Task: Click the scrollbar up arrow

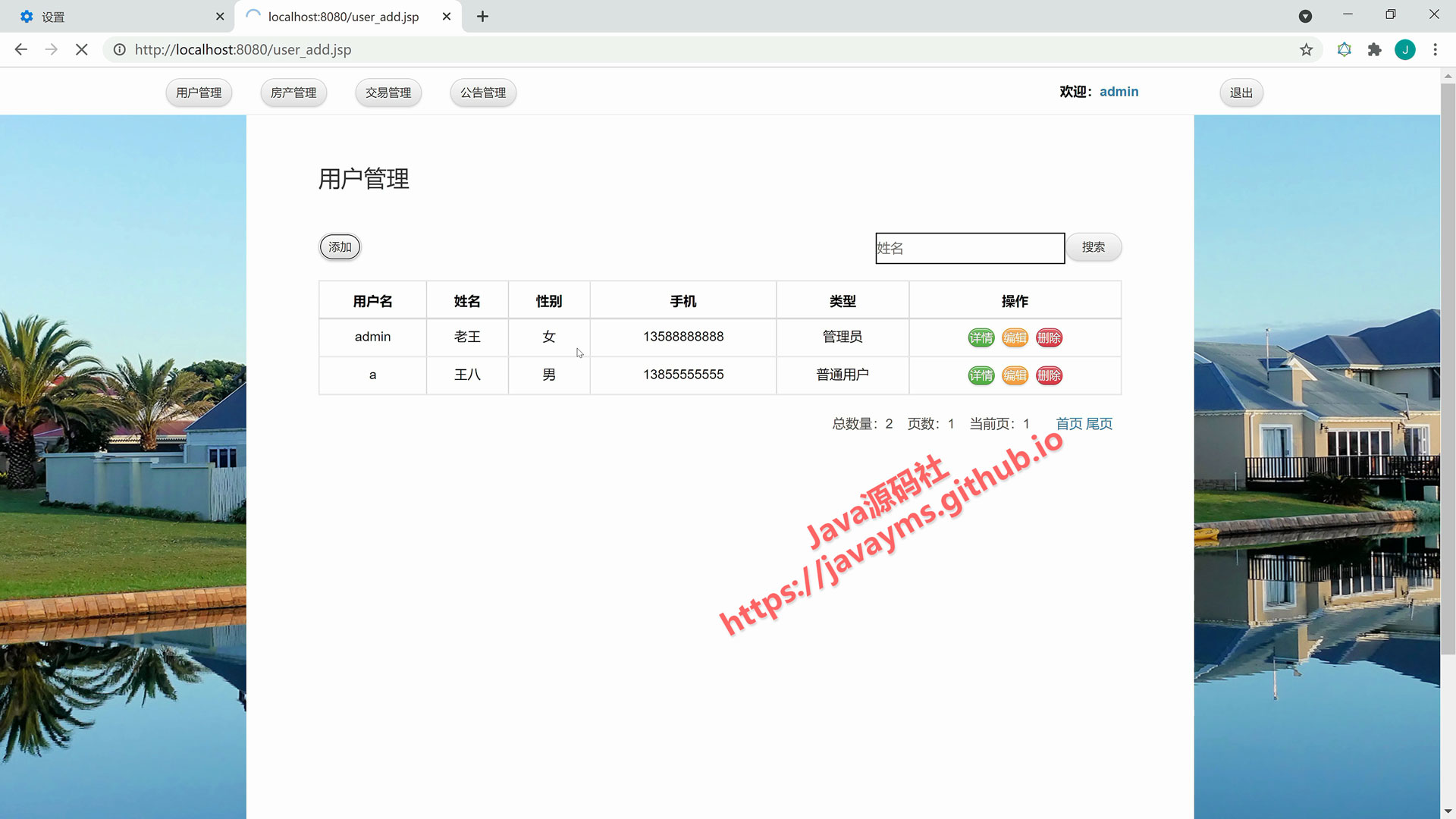Action: coord(1448,76)
